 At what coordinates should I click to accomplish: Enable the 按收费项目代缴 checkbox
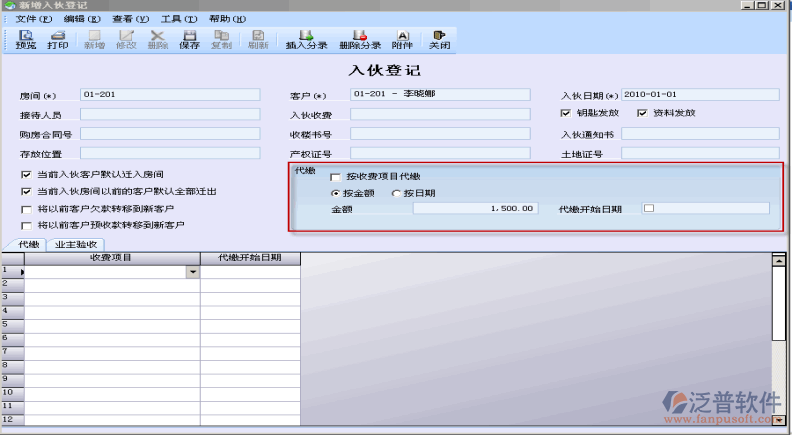tap(335, 177)
